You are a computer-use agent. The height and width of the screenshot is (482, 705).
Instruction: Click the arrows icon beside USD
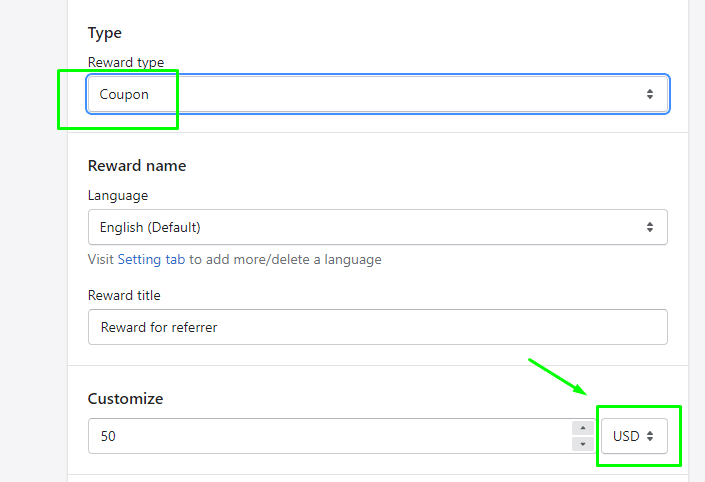click(x=650, y=436)
